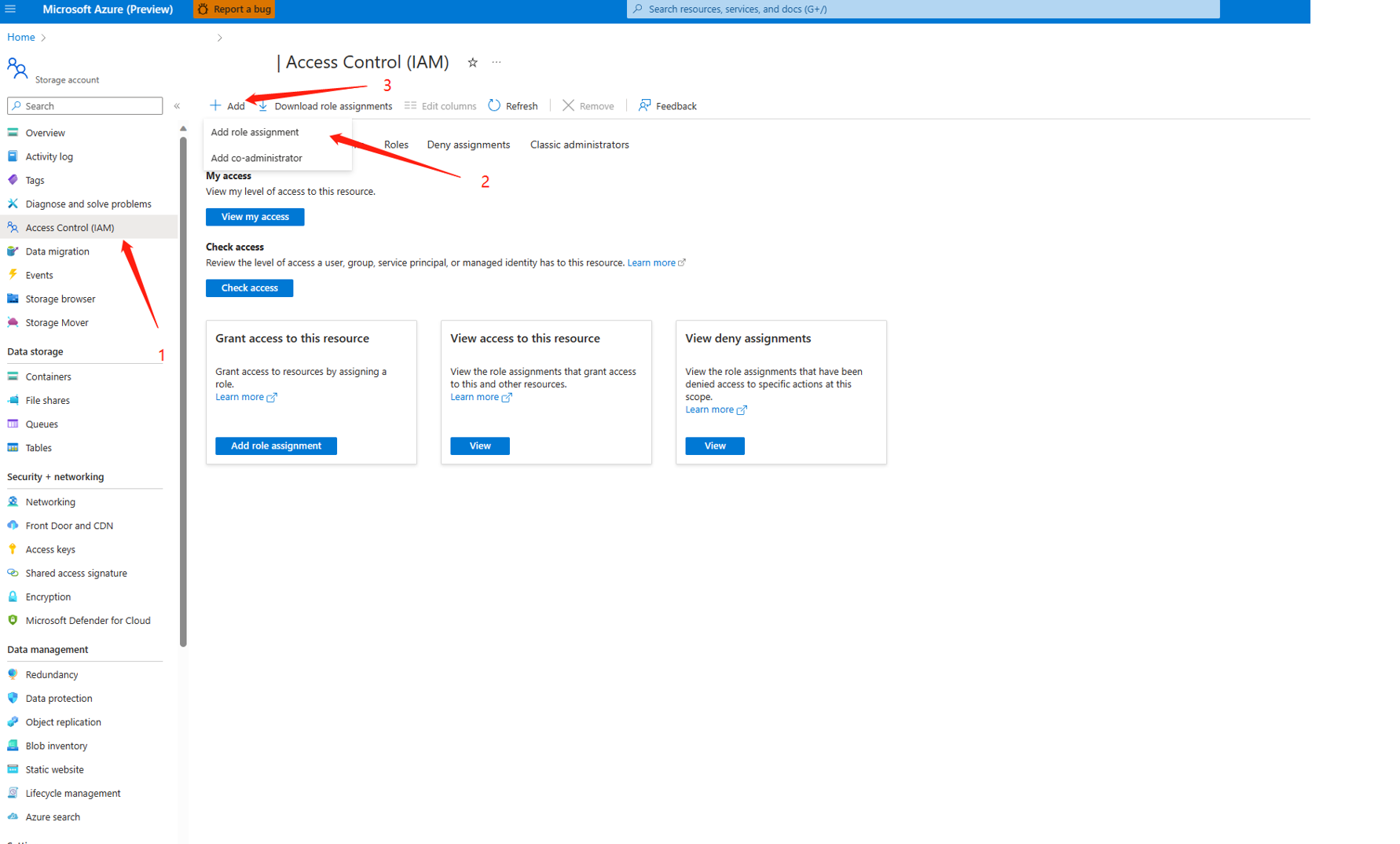Screen dimensions: 1400x844
Task: Switch to the Deny assignments tab
Action: pos(468,145)
